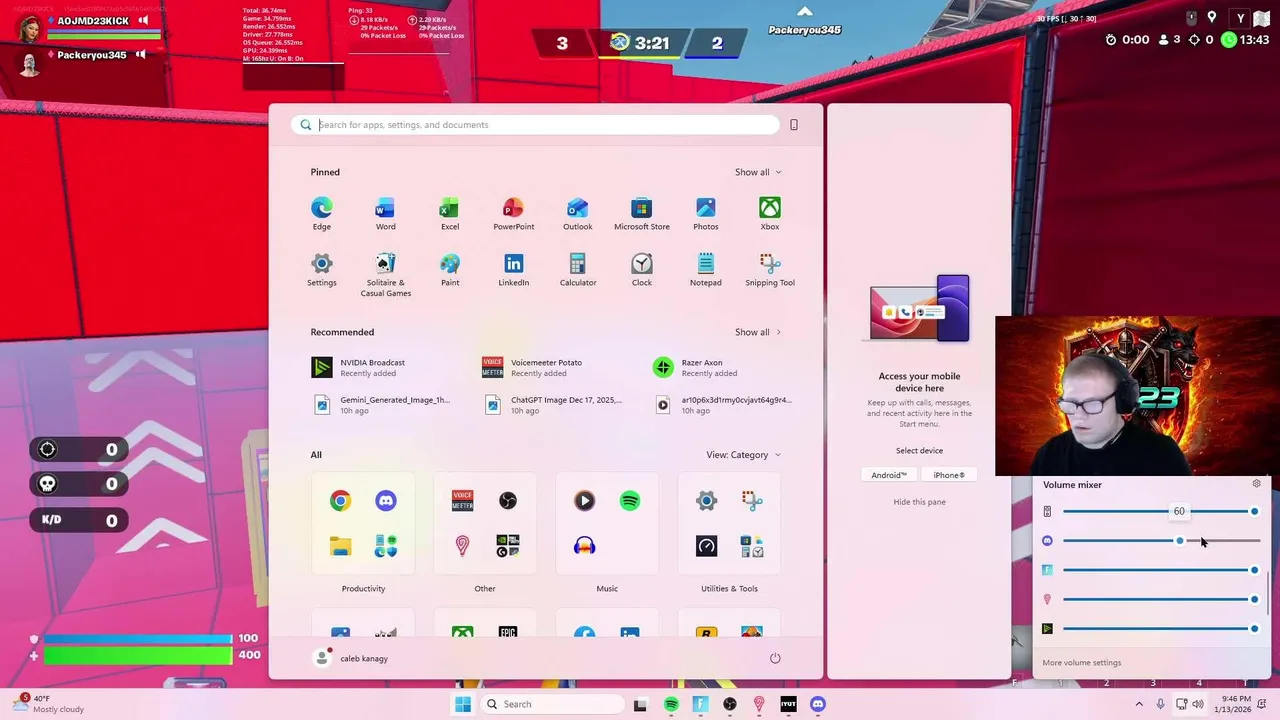Screen dimensions: 1280x720
Task: Click the power button in Start menu
Action: [775, 658]
